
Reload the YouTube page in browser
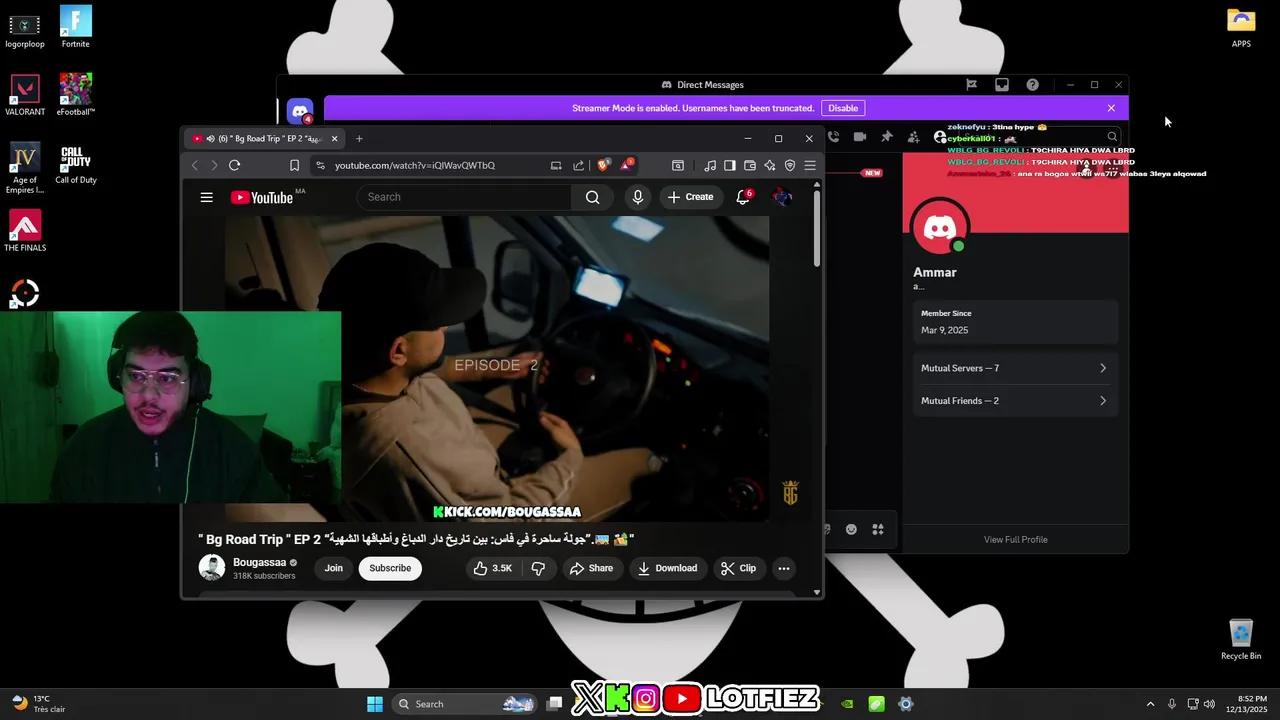pyautogui.click(x=234, y=165)
